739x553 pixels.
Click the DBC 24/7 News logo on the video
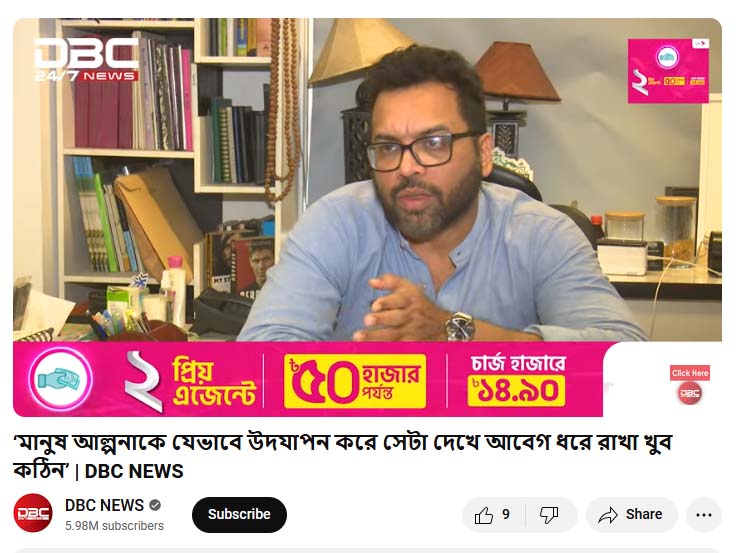(86, 59)
